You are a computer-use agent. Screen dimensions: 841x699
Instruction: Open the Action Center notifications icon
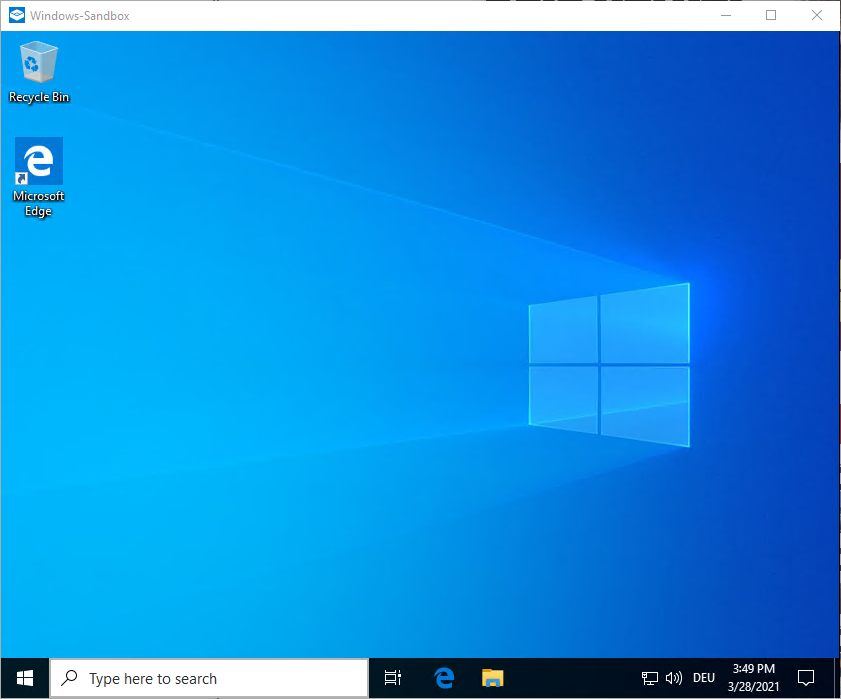[806, 678]
